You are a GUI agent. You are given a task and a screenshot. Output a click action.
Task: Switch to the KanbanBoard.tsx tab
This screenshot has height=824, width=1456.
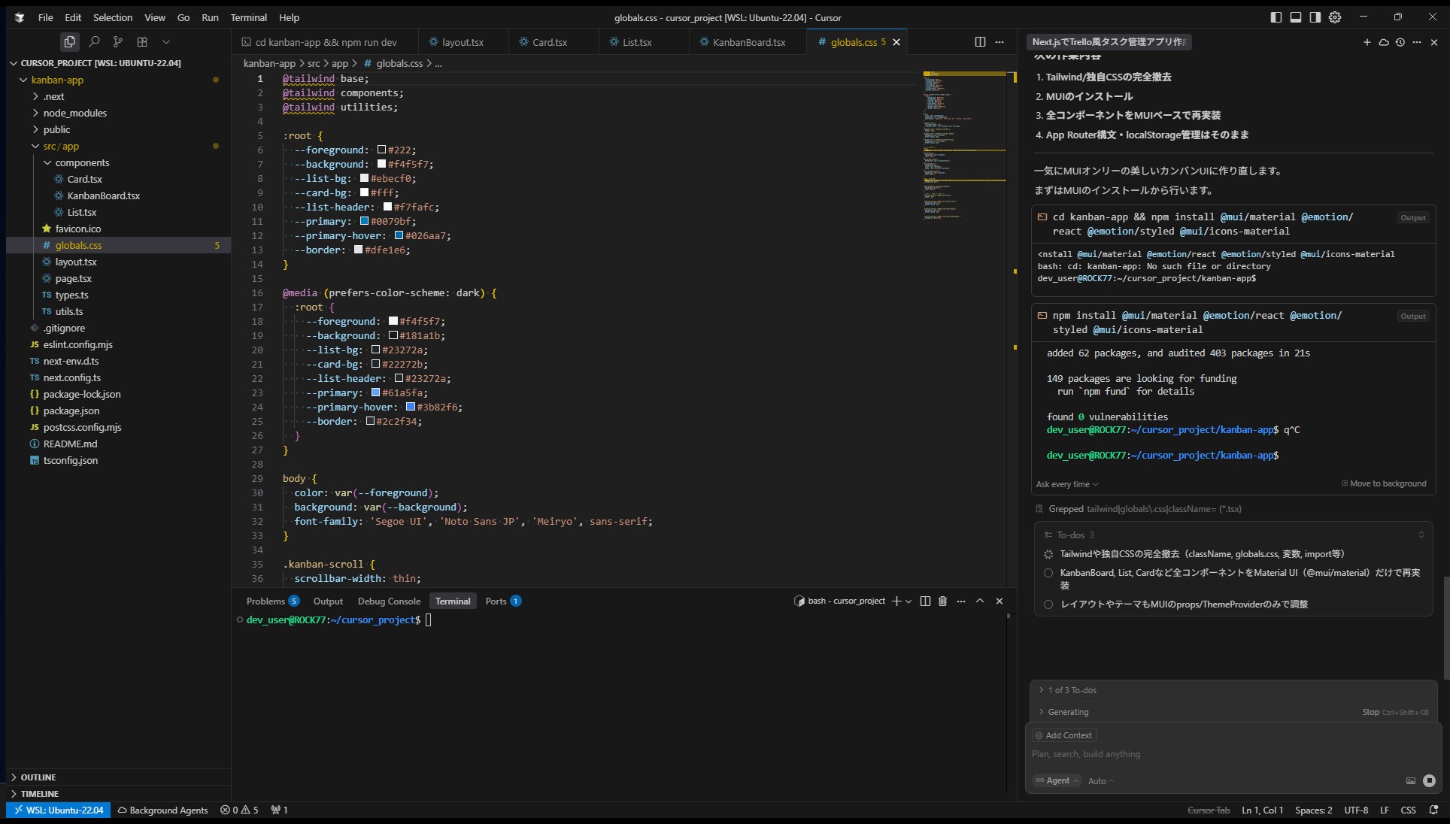coord(748,42)
